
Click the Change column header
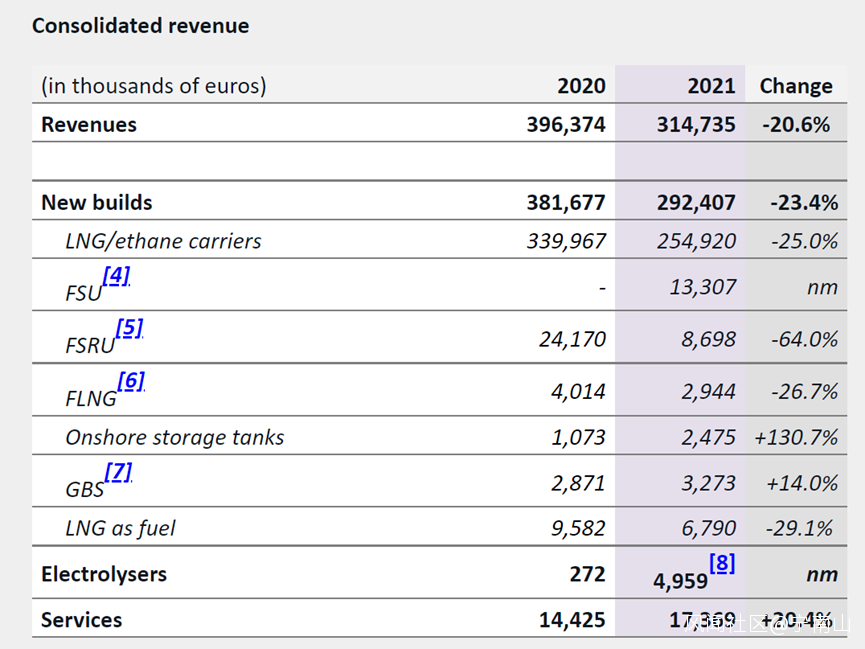[x=795, y=86]
